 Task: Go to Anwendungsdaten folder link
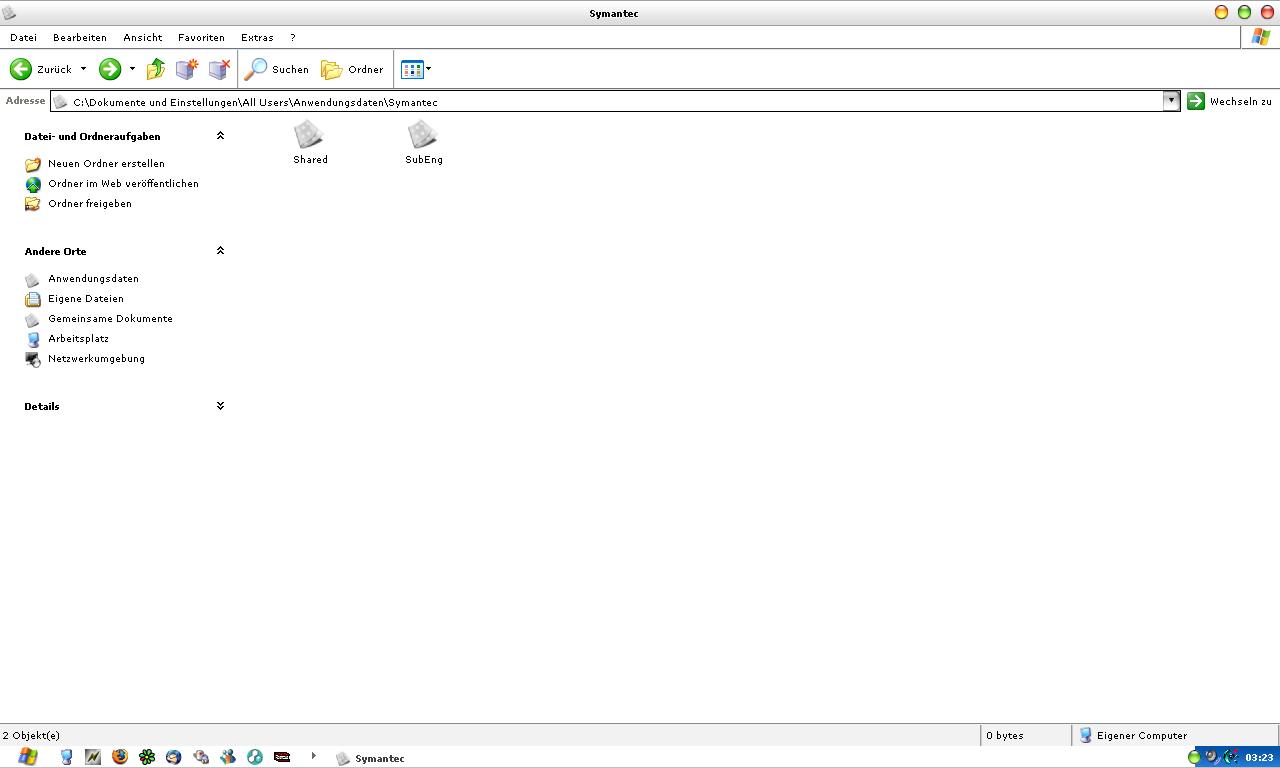(x=93, y=278)
